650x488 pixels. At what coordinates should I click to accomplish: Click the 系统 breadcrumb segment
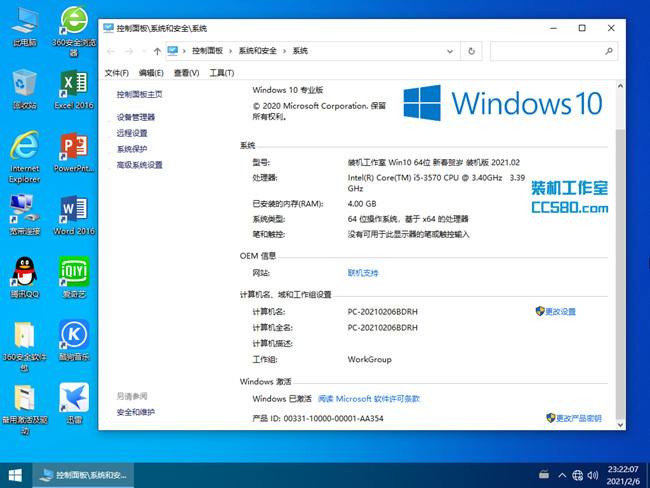(300, 51)
